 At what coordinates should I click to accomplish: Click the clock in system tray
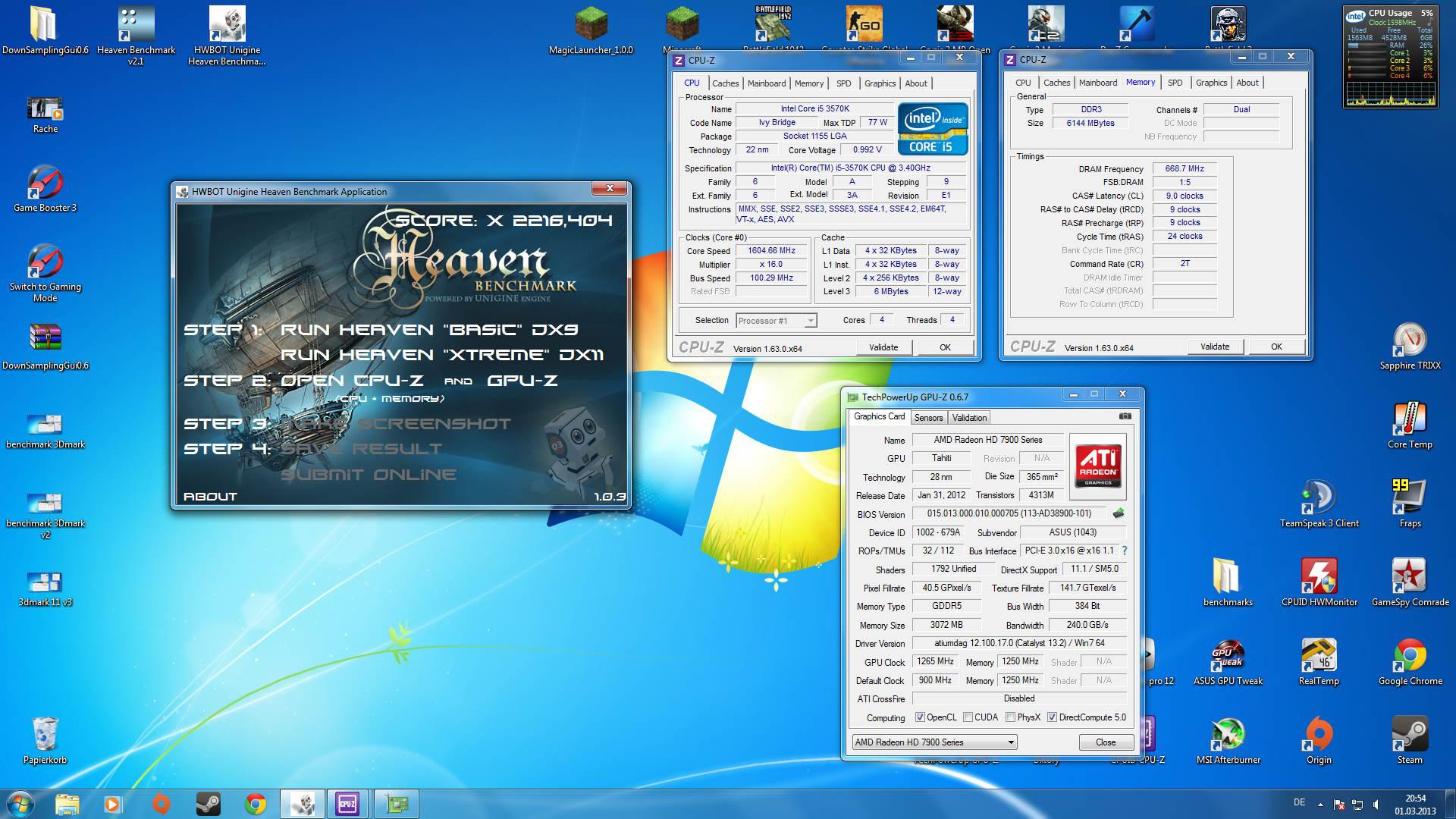tap(1415, 805)
